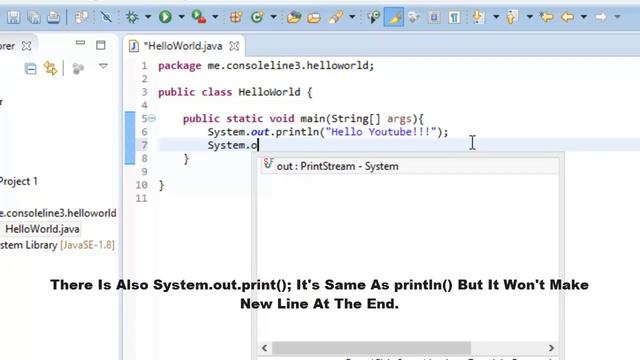Click the Next Annotation down-arrow icon
The image size is (640, 360).
(x=478, y=17)
